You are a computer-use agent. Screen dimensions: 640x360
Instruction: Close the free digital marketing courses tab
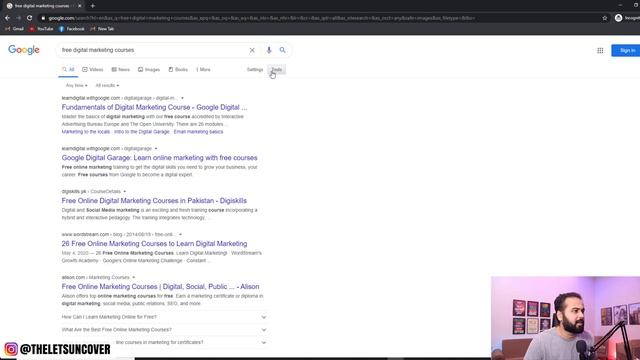tap(80, 6)
